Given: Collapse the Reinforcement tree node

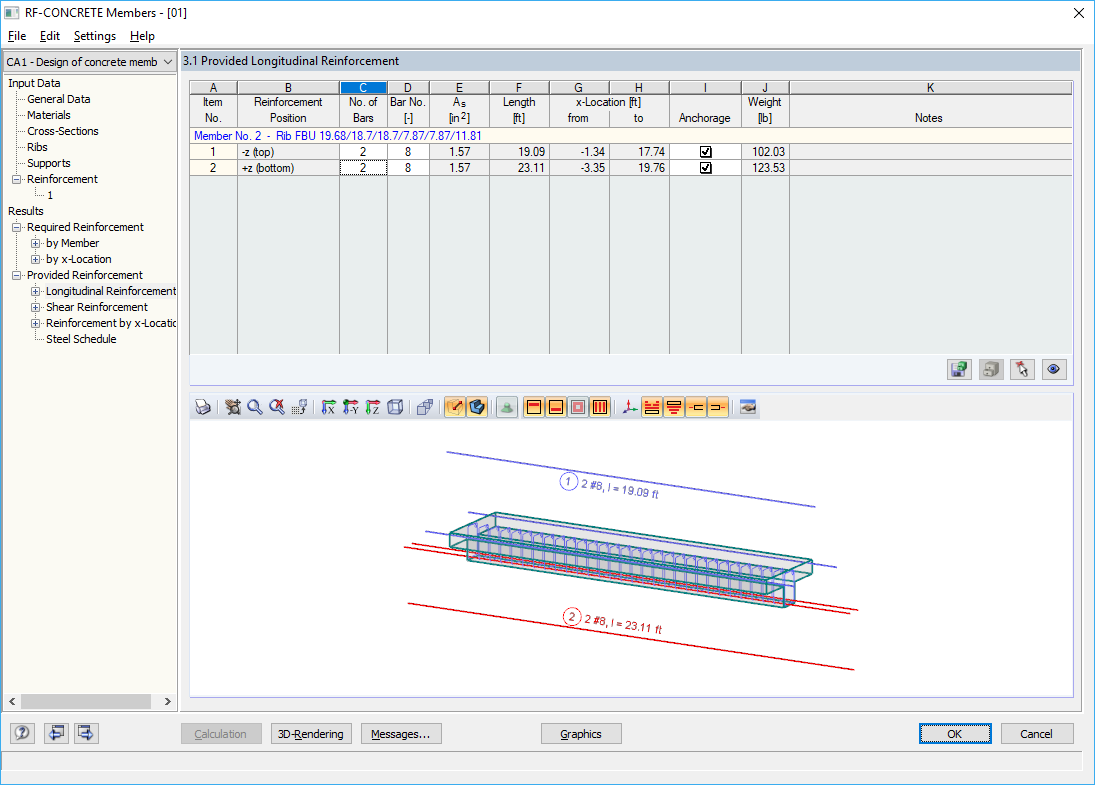Looking at the screenshot, I should [16, 179].
